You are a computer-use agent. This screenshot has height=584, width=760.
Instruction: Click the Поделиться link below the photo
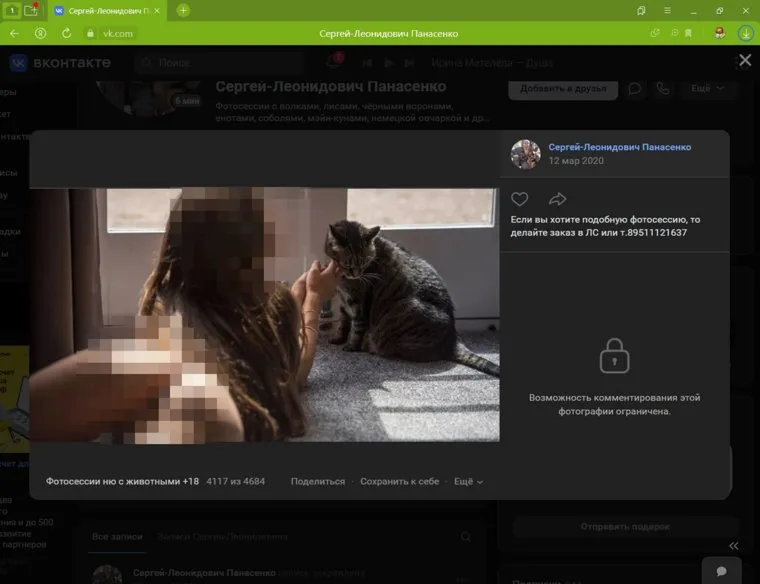tap(317, 481)
